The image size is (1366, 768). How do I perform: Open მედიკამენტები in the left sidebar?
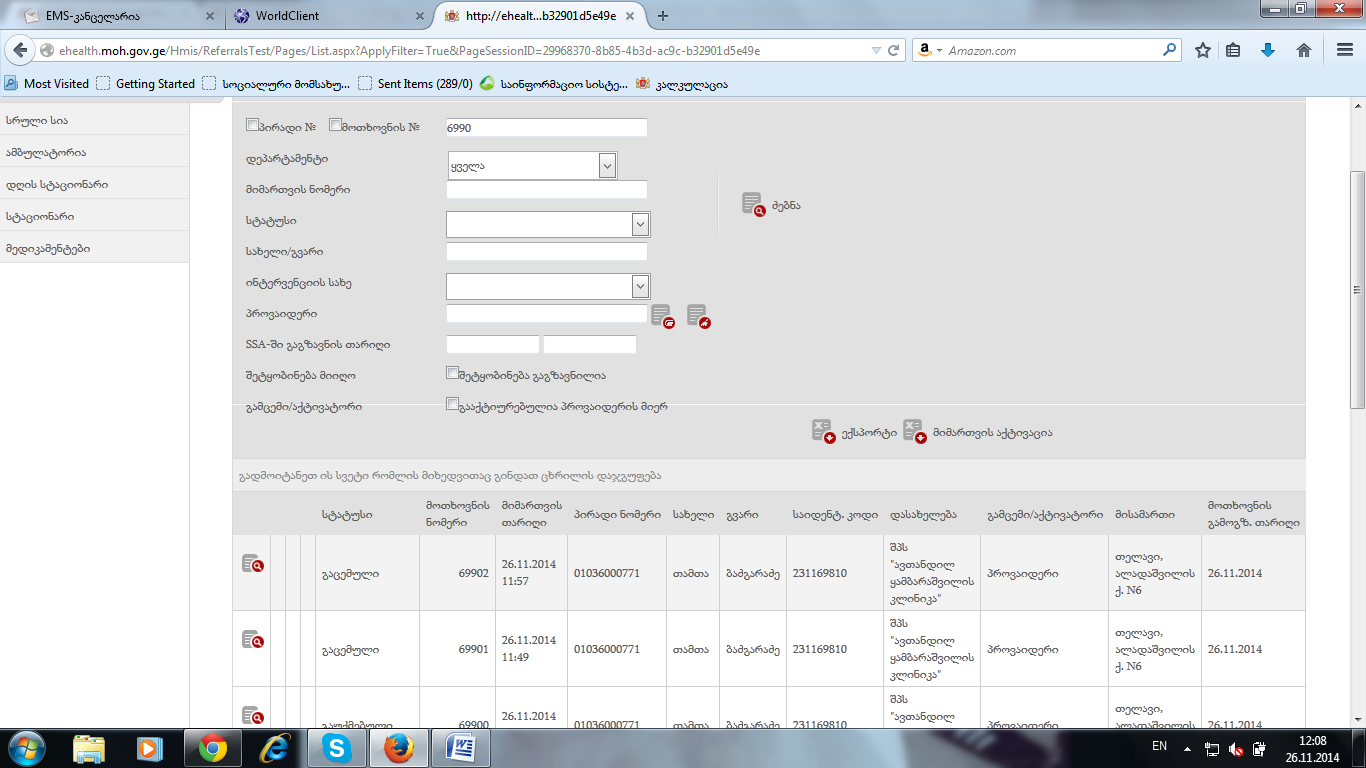tap(48, 248)
